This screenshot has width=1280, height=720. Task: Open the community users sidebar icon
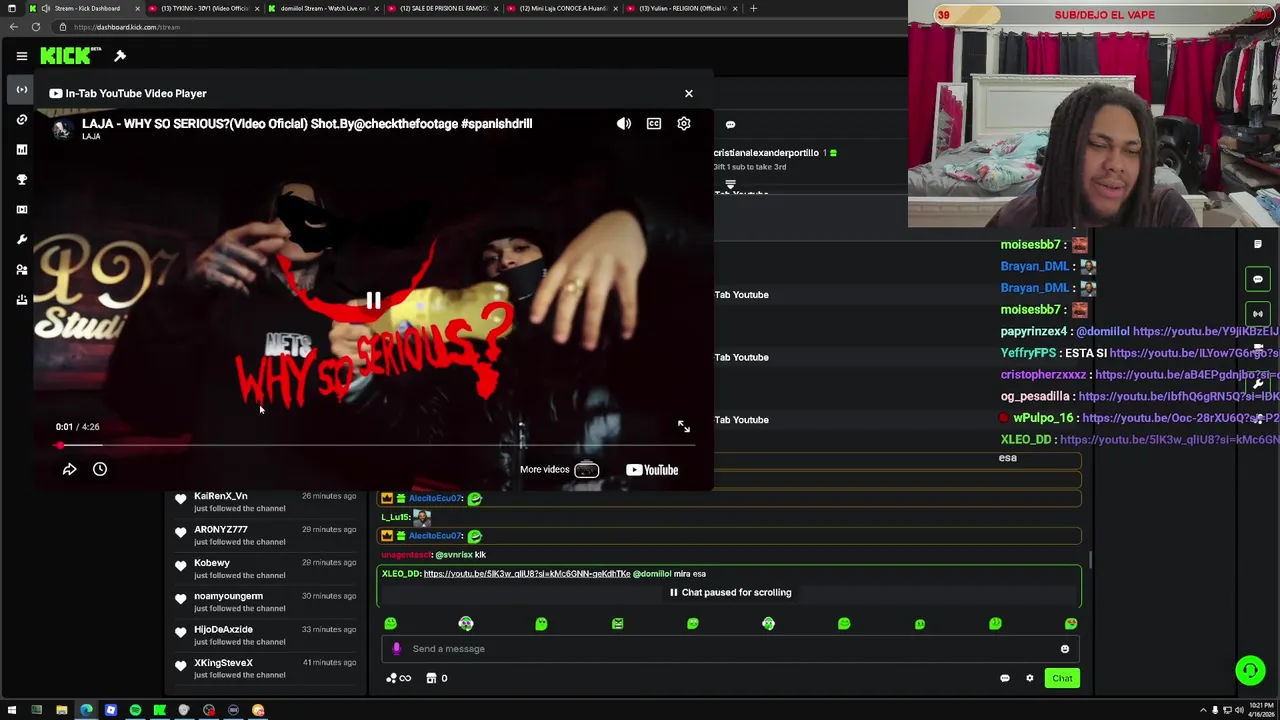click(x=21, y=269)
